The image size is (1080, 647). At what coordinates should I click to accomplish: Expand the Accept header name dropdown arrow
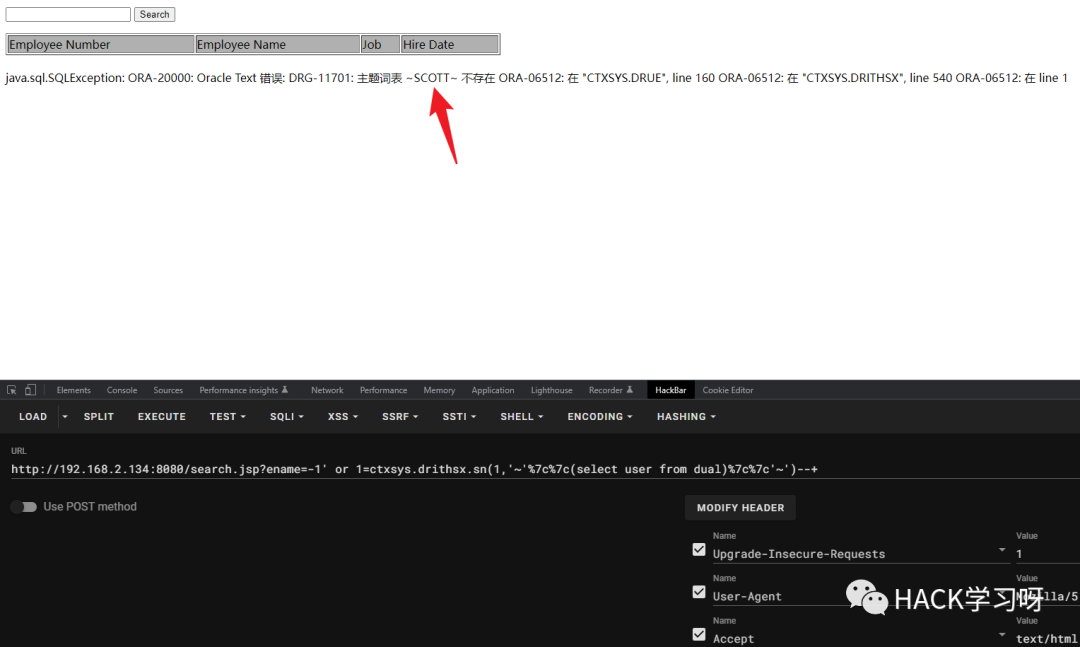pos(1001,635)
